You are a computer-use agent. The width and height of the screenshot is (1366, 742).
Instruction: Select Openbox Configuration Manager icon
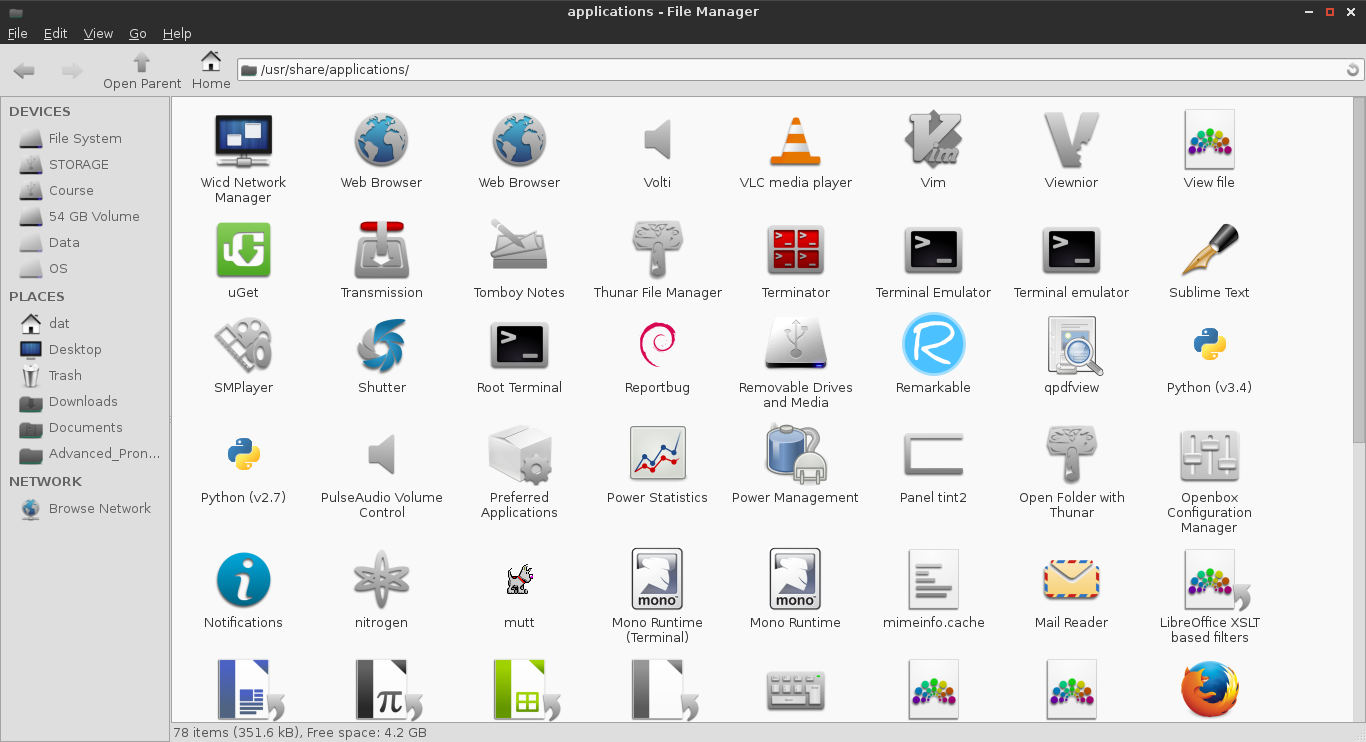(x=1209, y=455)
